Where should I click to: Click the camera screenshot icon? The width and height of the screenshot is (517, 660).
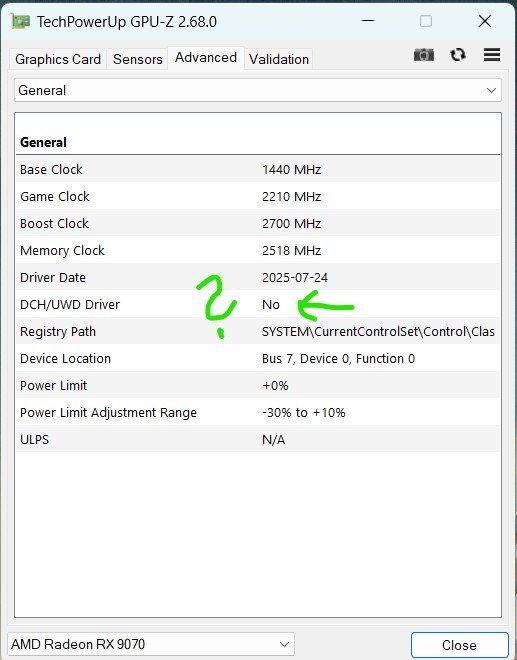click(424, 55)
